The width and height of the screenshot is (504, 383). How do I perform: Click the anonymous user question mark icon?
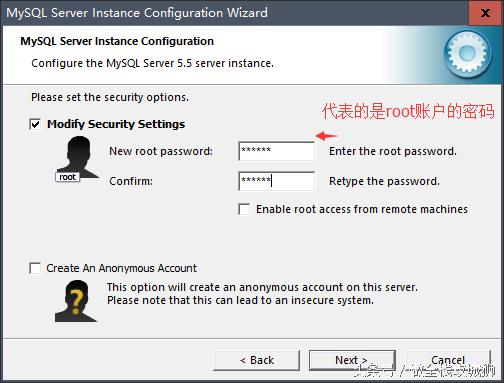click(x=76, y=301)
